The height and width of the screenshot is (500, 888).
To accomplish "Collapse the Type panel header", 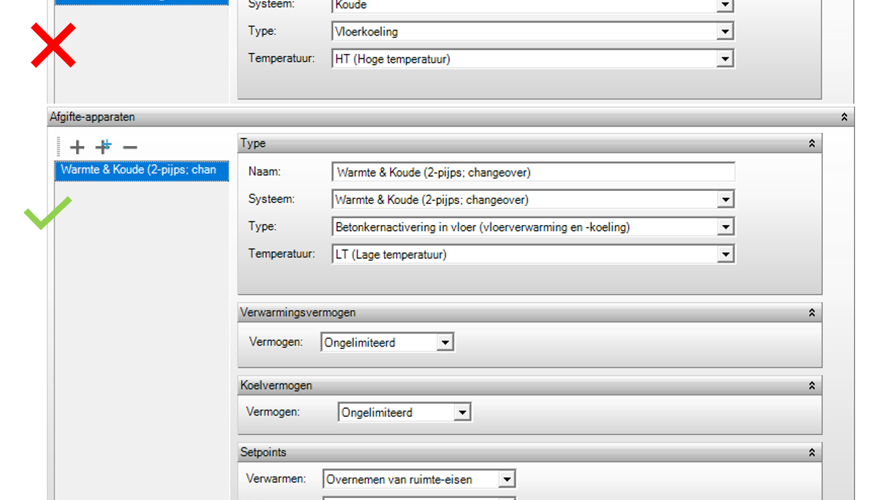I will pos(811,144).
